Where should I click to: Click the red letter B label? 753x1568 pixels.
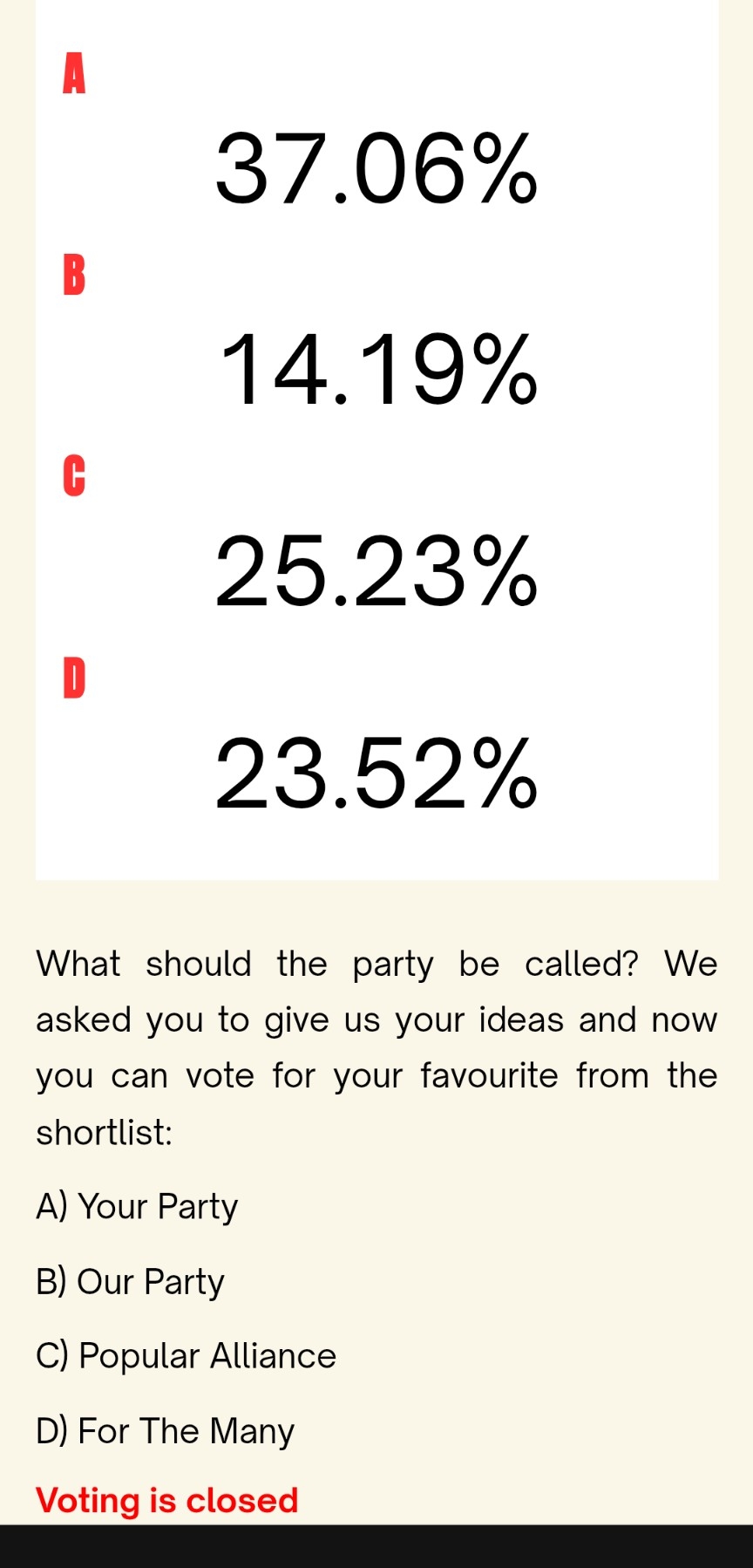tap(74, 275)
